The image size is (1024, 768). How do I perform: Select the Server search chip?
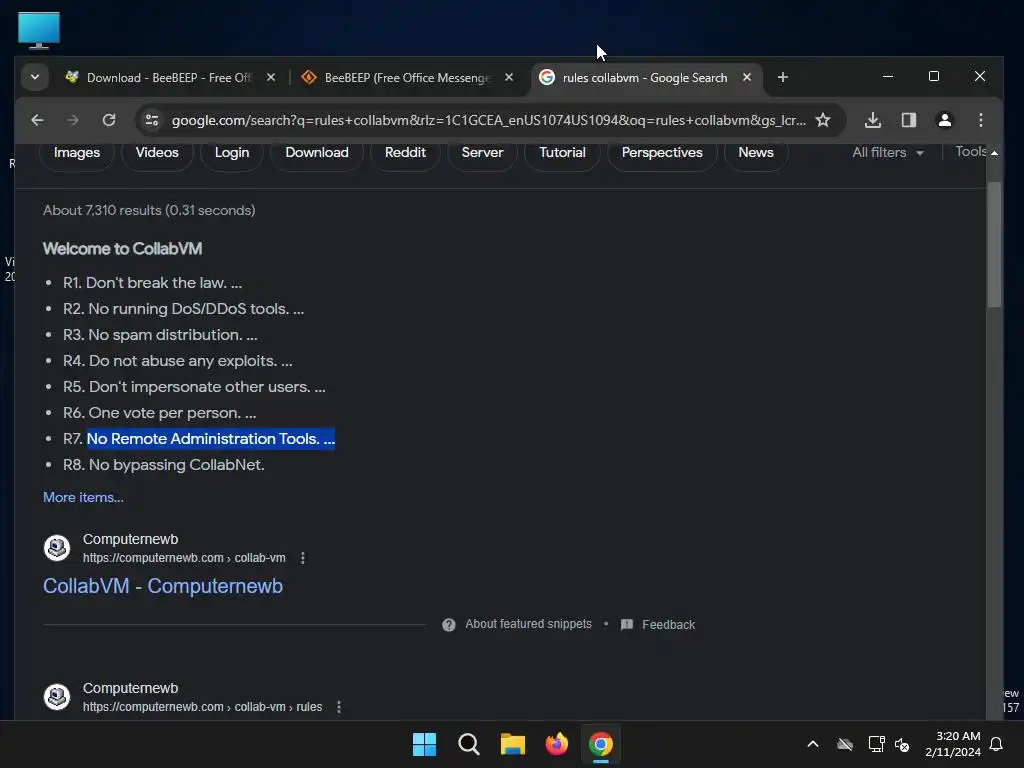(x=482, y=152)
